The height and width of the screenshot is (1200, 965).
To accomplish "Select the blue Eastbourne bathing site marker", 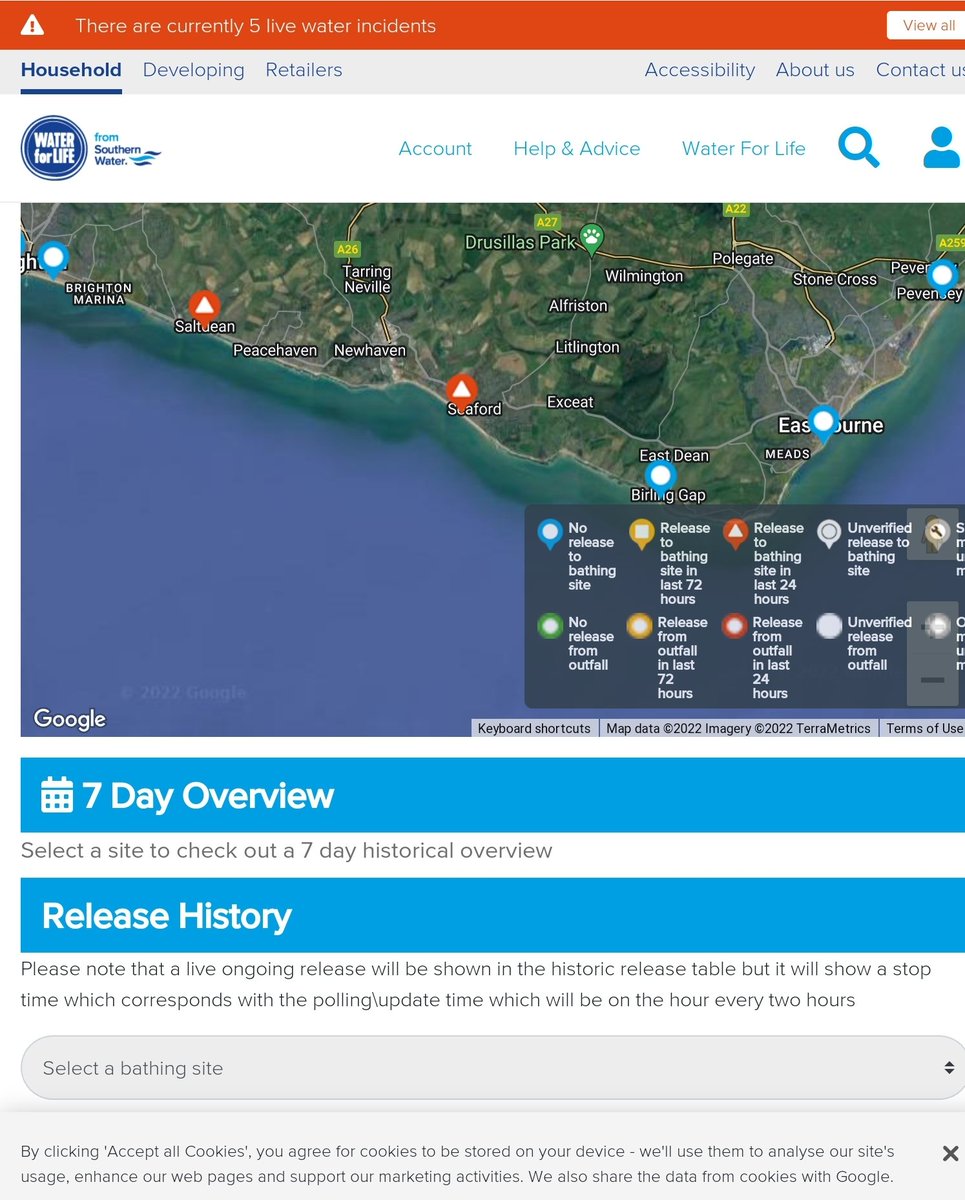I will (x=823, y=423).
